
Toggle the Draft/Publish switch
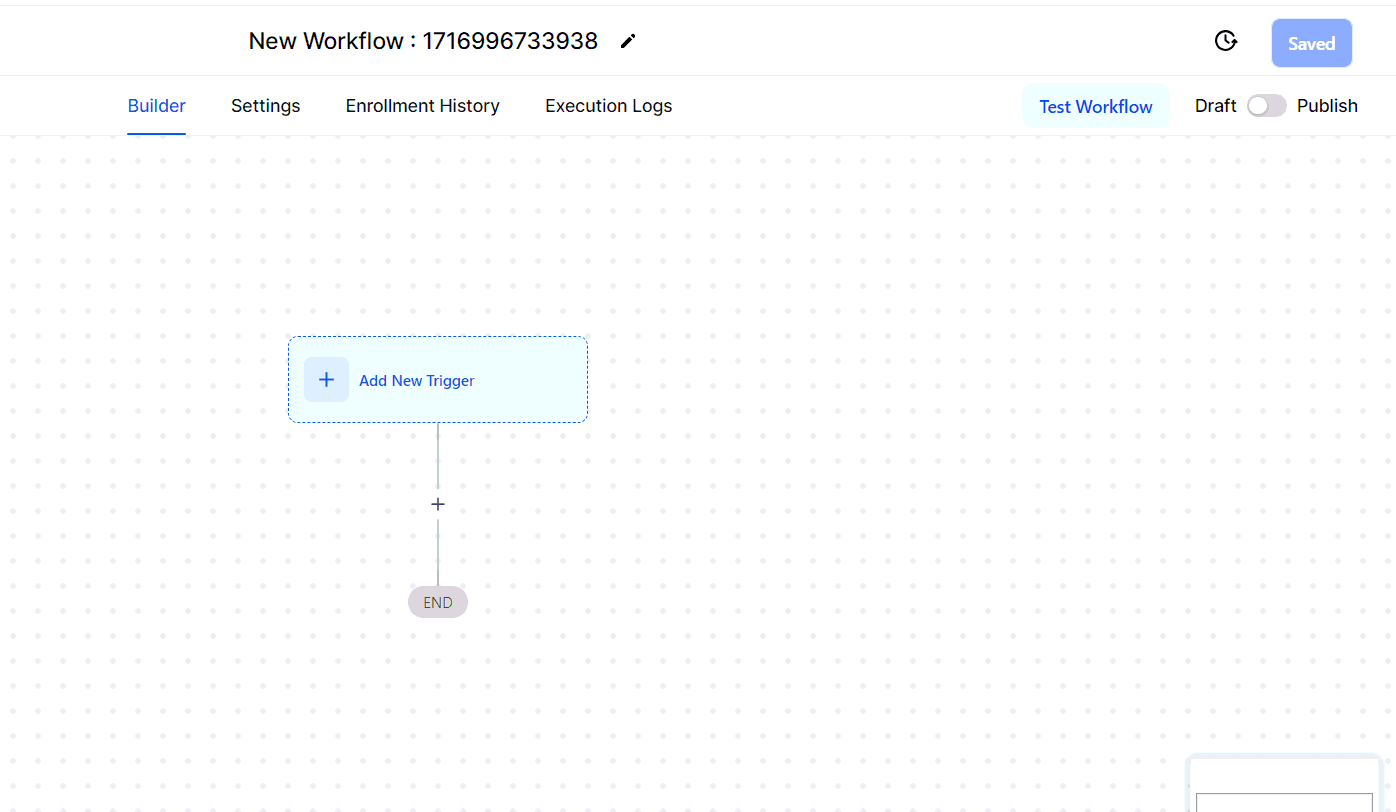pyautogui.click(x=1266, y=106)
